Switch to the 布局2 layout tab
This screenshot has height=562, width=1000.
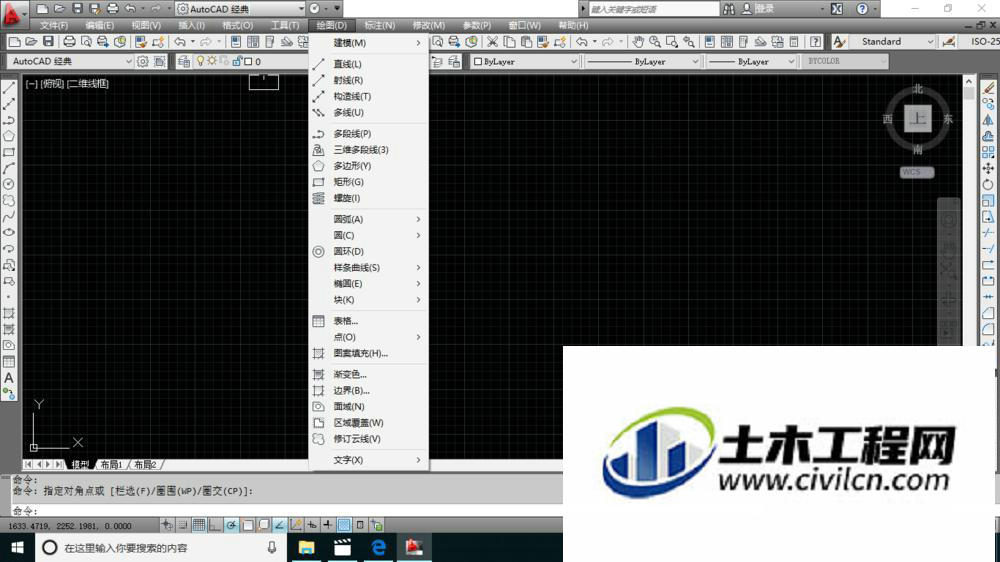coord(145,464)
